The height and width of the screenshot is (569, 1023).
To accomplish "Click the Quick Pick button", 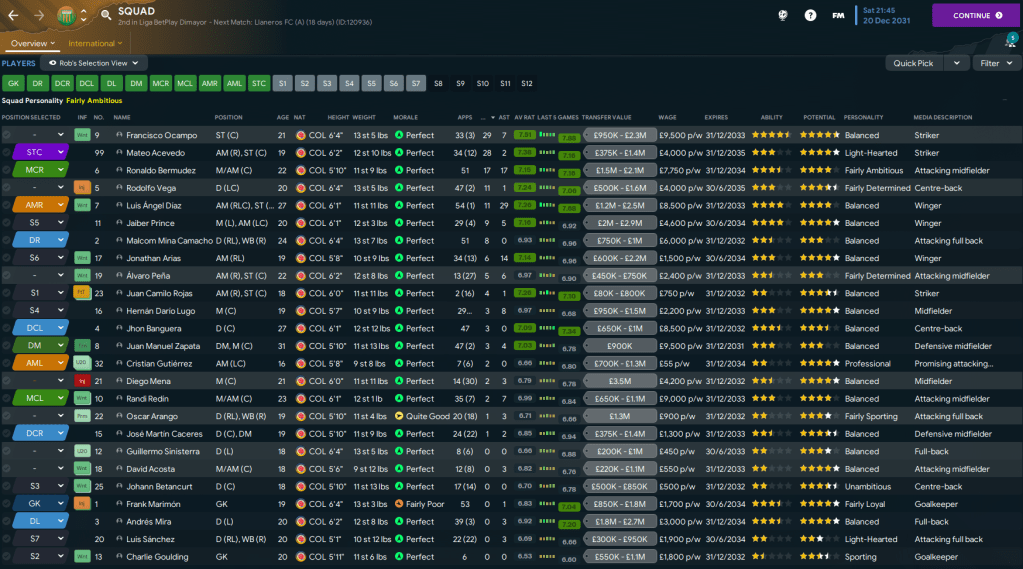I will [x=914, y=63].
